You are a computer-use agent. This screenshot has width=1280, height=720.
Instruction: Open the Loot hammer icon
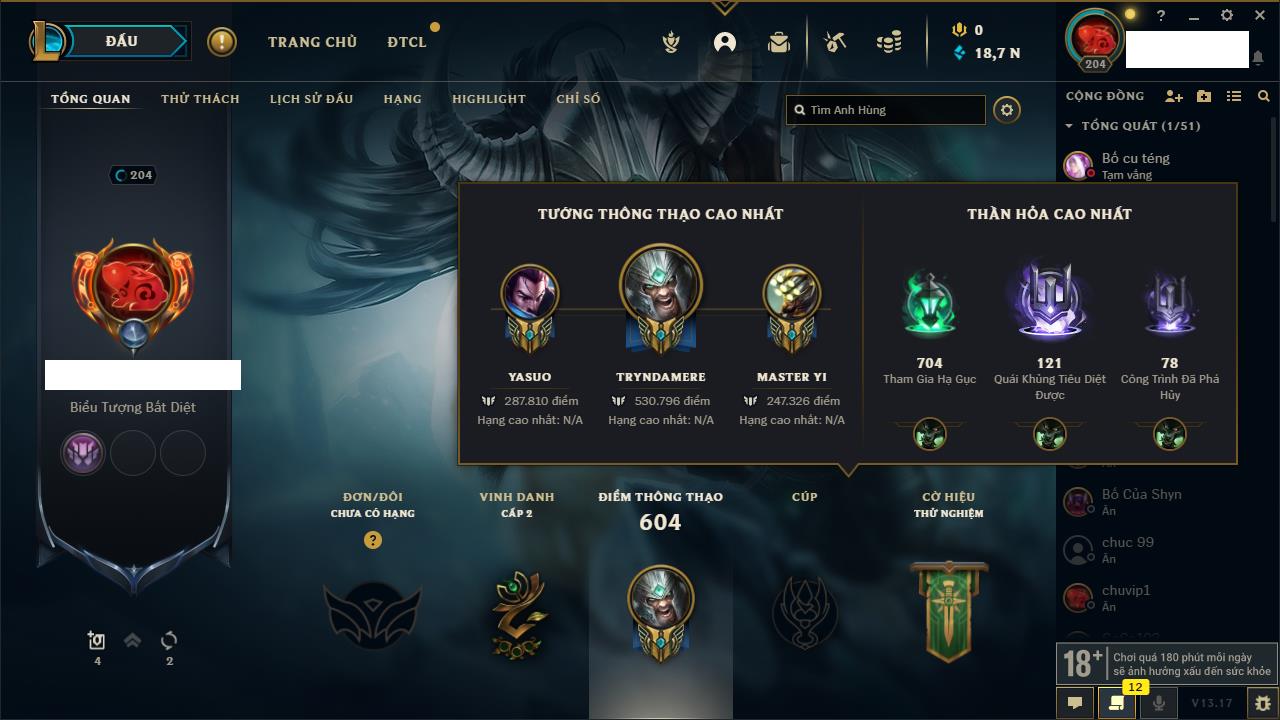[x=835, y=42]
